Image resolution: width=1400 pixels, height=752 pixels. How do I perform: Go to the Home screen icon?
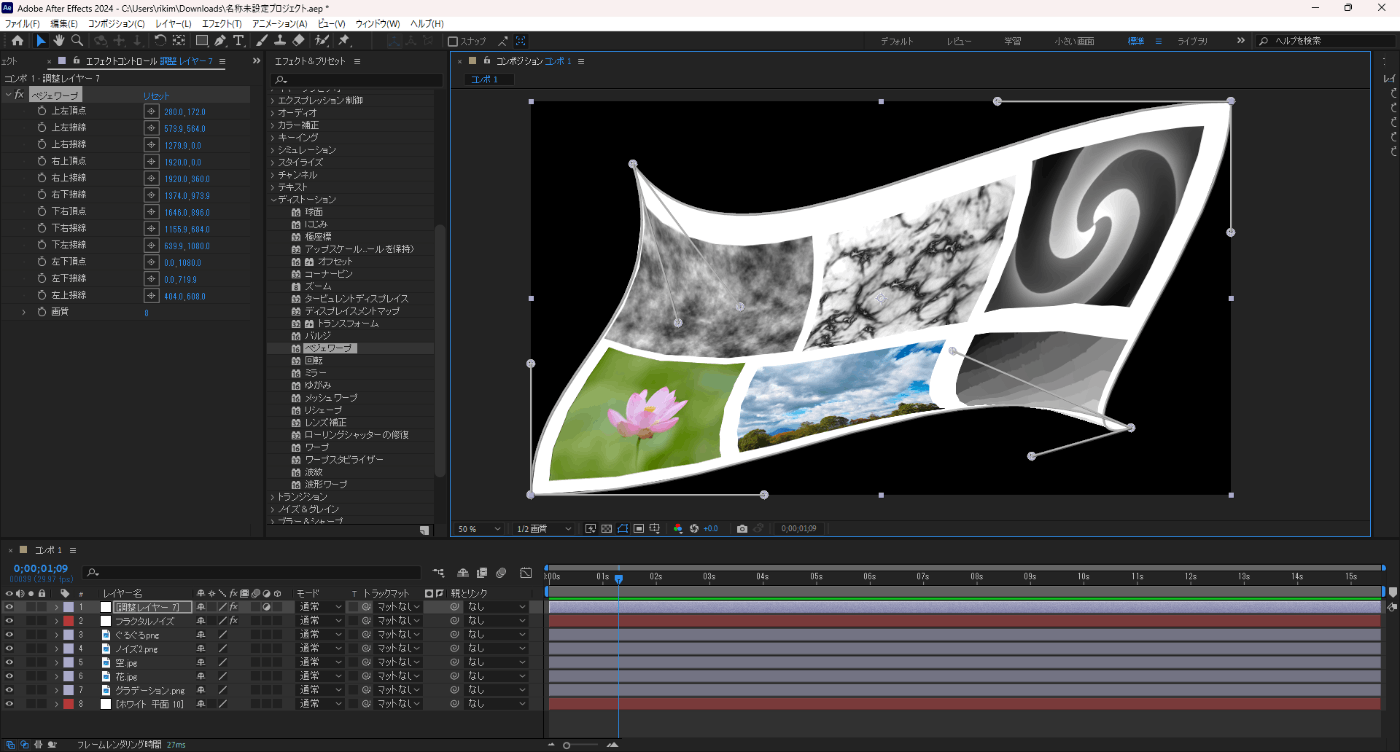17,41
